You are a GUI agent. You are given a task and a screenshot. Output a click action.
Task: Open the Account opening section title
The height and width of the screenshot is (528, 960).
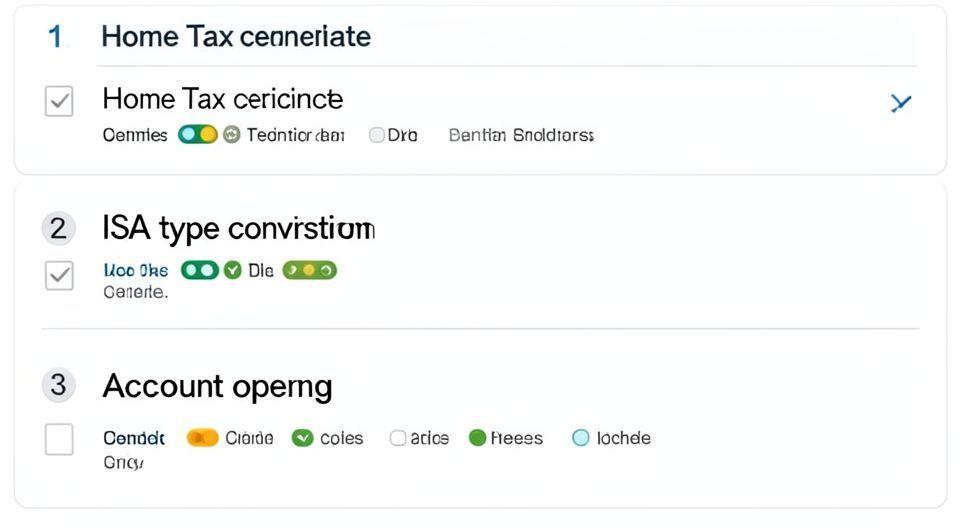pos(217,386)
